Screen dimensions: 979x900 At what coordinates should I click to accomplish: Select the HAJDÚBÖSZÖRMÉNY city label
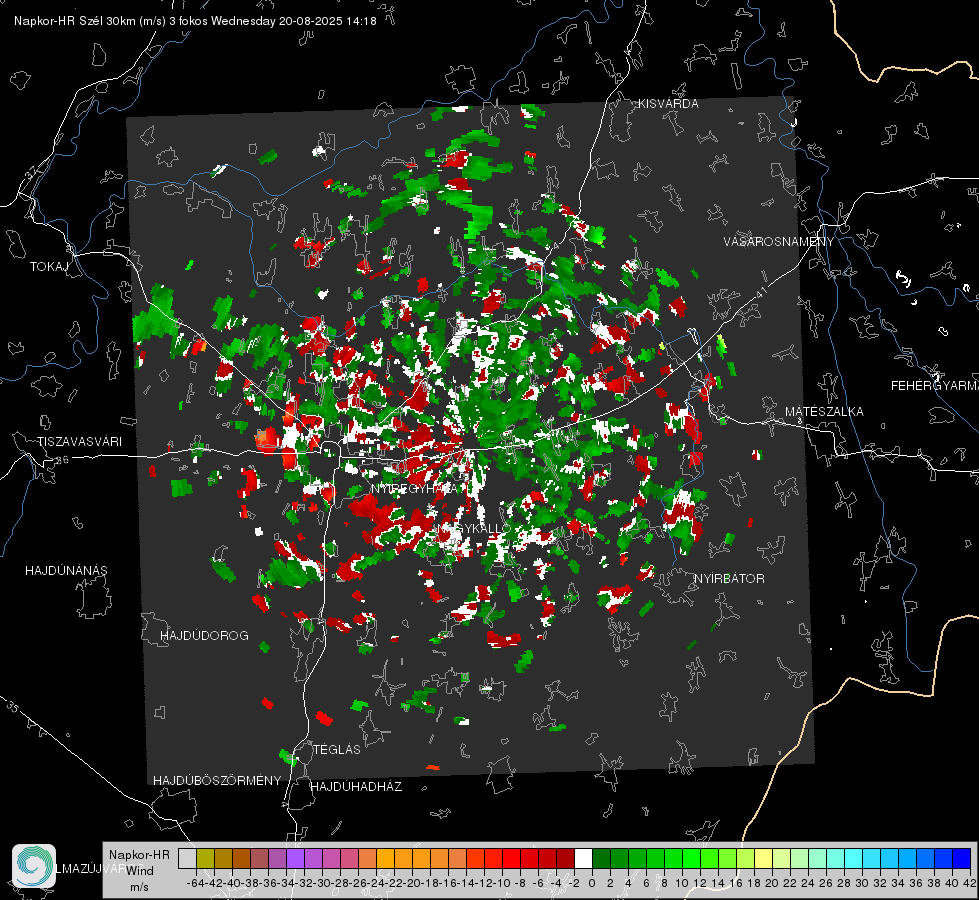point(217,781)
